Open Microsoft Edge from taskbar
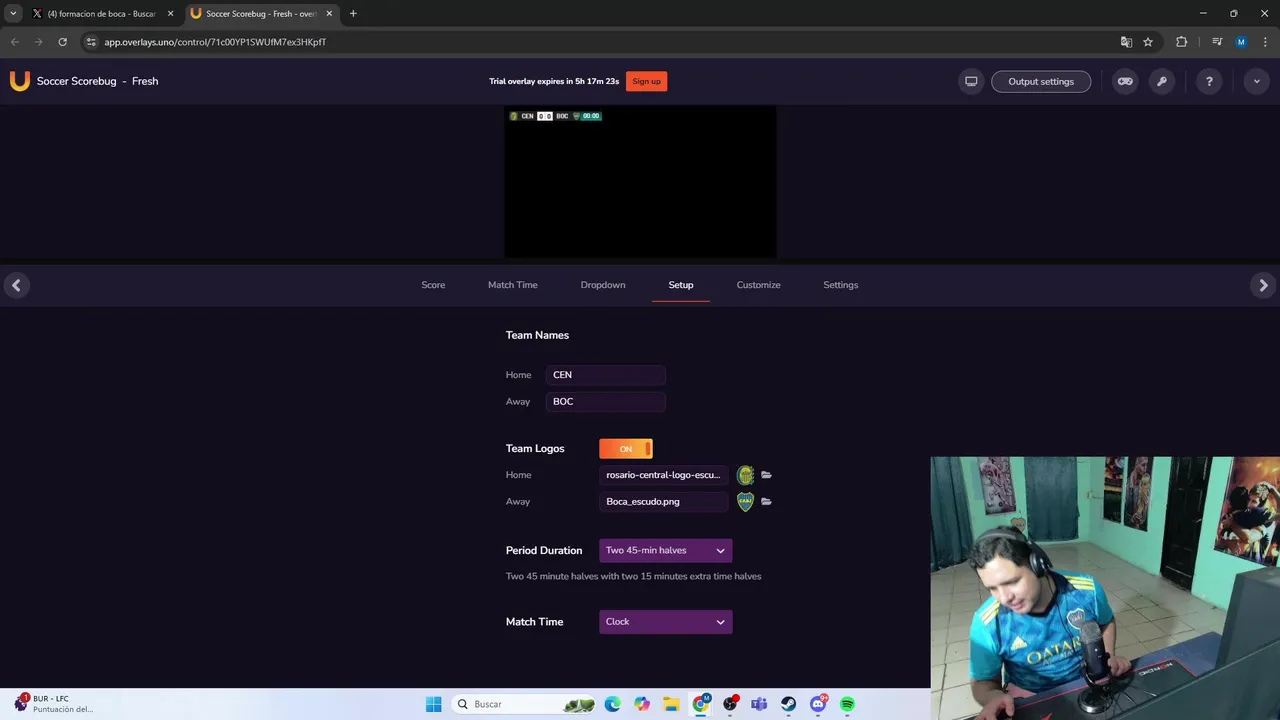The image size is (1280, 720). pos(612,704)
